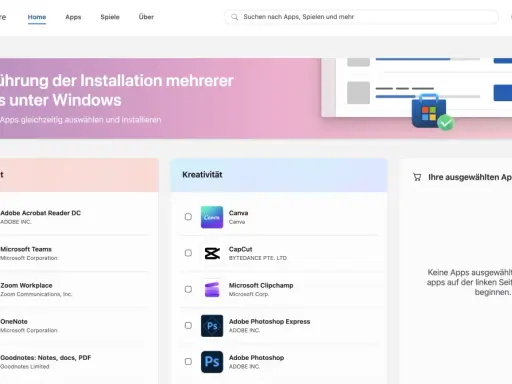
Task: Open the Spiele tab
Action: coord(110,17)
